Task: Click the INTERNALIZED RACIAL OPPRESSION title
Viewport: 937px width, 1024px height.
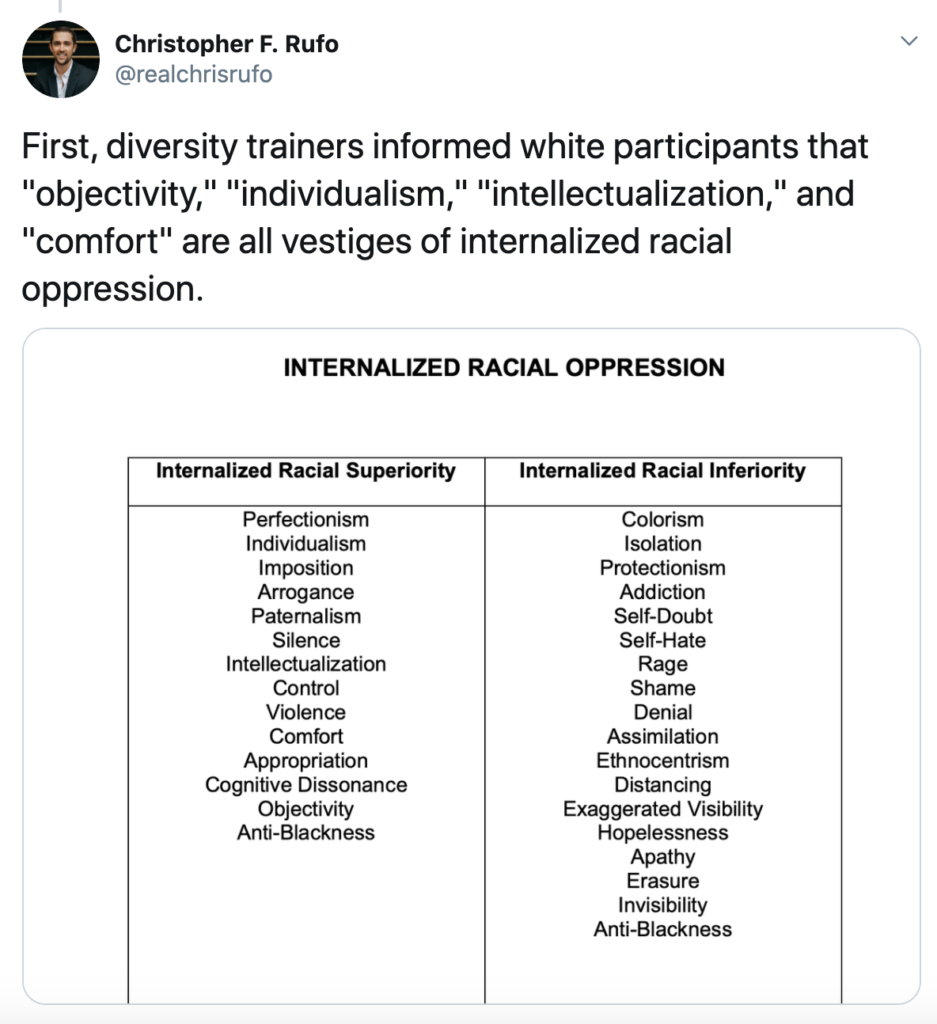Action: point(504,368)
